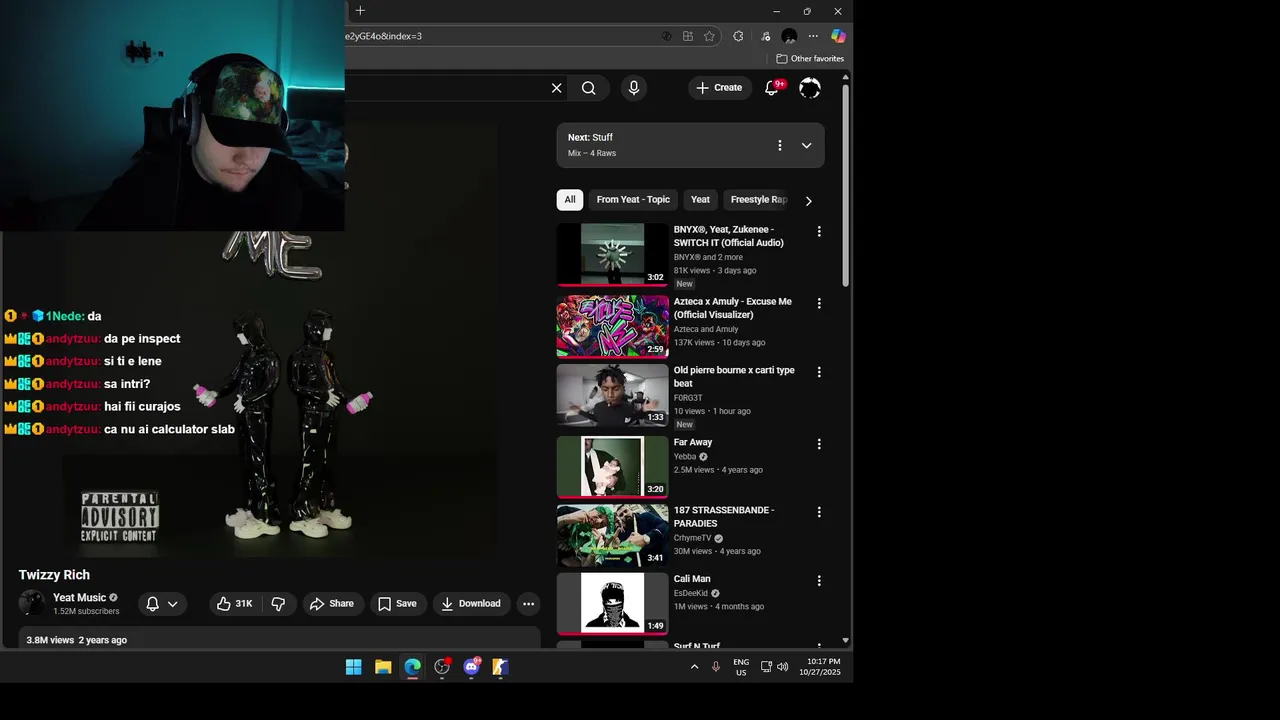Viewport: 1280px width, 720px height.
Task: Open a new browser tab with plus
Action: tap(360, 11)
